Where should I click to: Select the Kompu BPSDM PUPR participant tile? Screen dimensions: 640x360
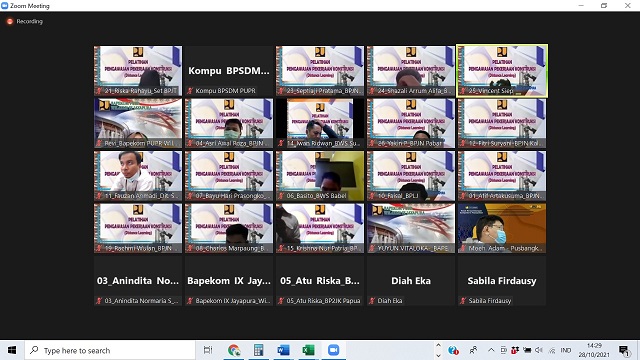[x=229, y=71]
